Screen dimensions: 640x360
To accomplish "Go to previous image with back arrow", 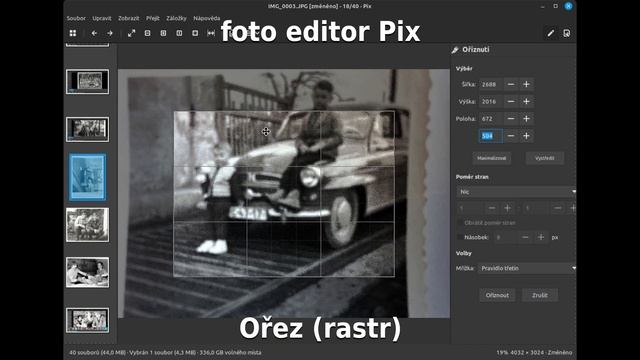I will 94,33.
